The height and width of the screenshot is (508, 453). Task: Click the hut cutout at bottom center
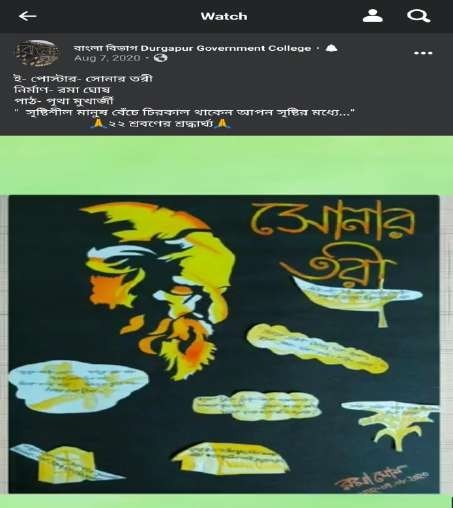230,458
